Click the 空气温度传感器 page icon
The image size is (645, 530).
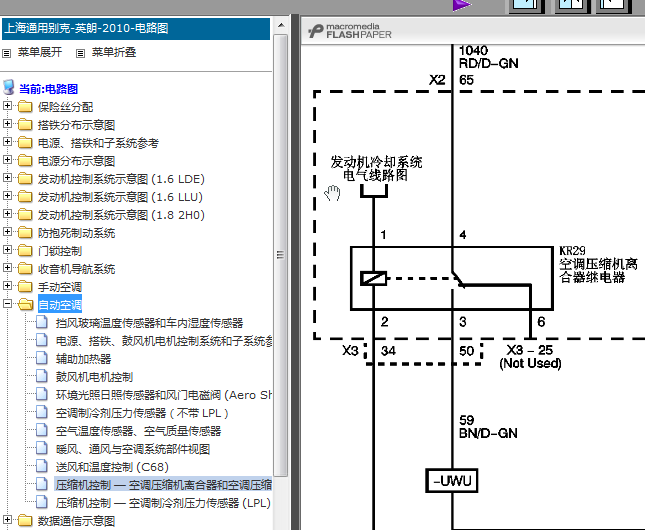(42, 430)
